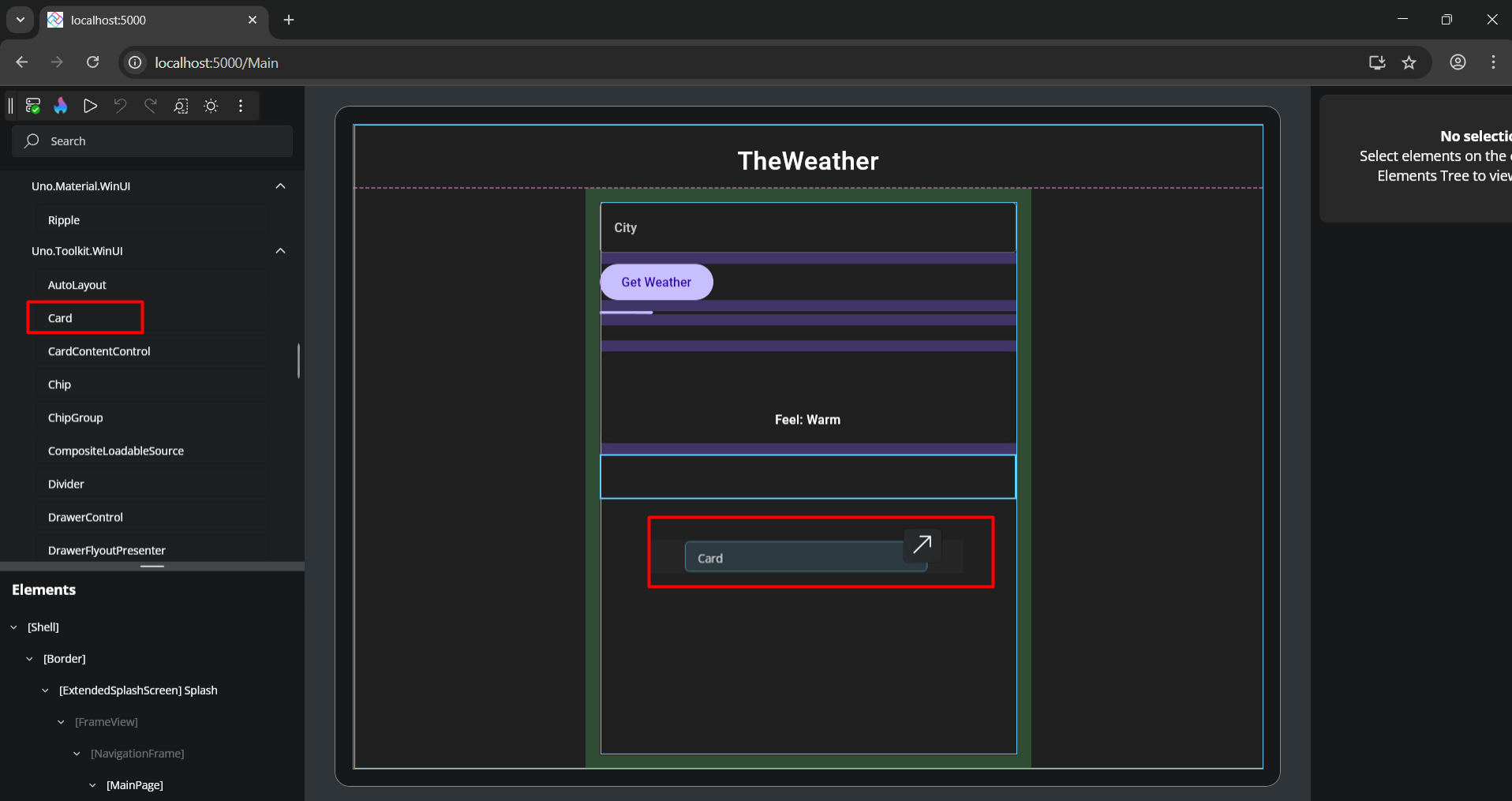Select the [ExtendedSplashScreen] Splash element
This screenshot has height=801, width=1512.
138,691
